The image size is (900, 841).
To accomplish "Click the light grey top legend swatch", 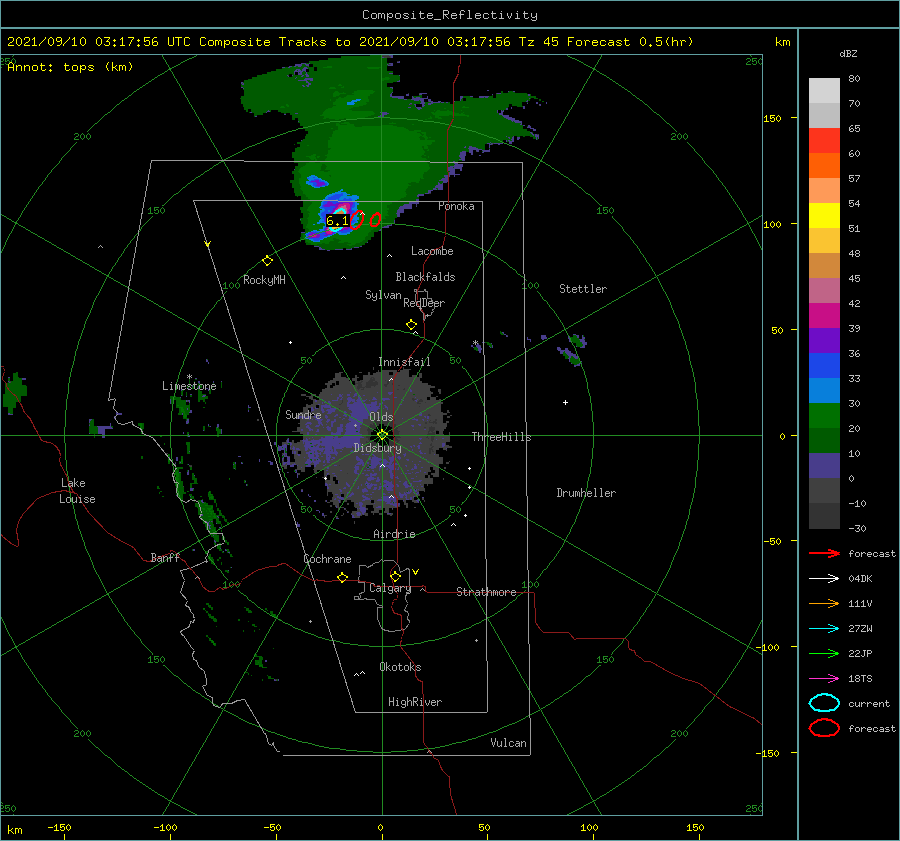I will coord(824,91).
